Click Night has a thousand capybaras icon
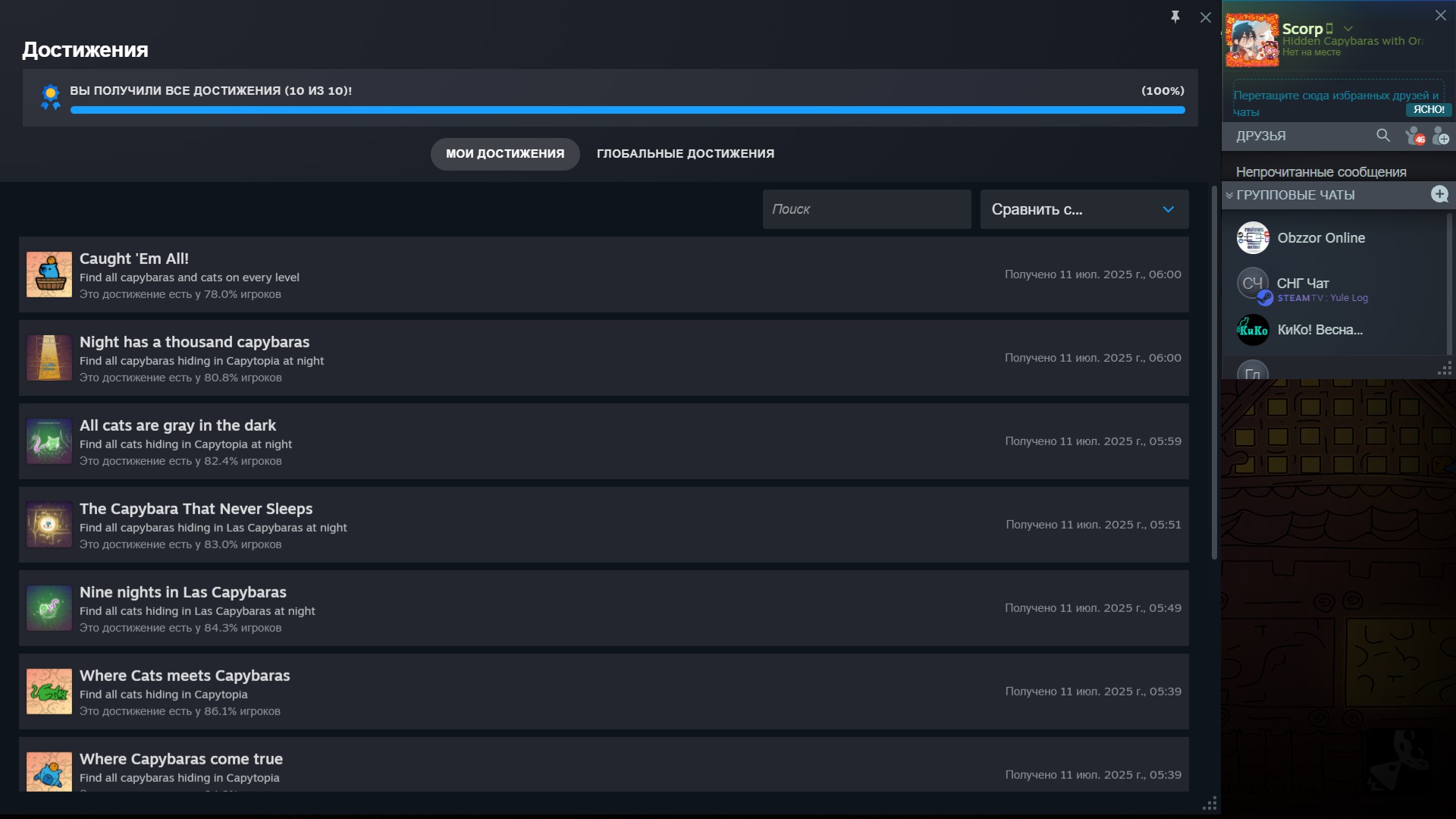The height and width of the screenshot is (819, 1456). (49, 358)
